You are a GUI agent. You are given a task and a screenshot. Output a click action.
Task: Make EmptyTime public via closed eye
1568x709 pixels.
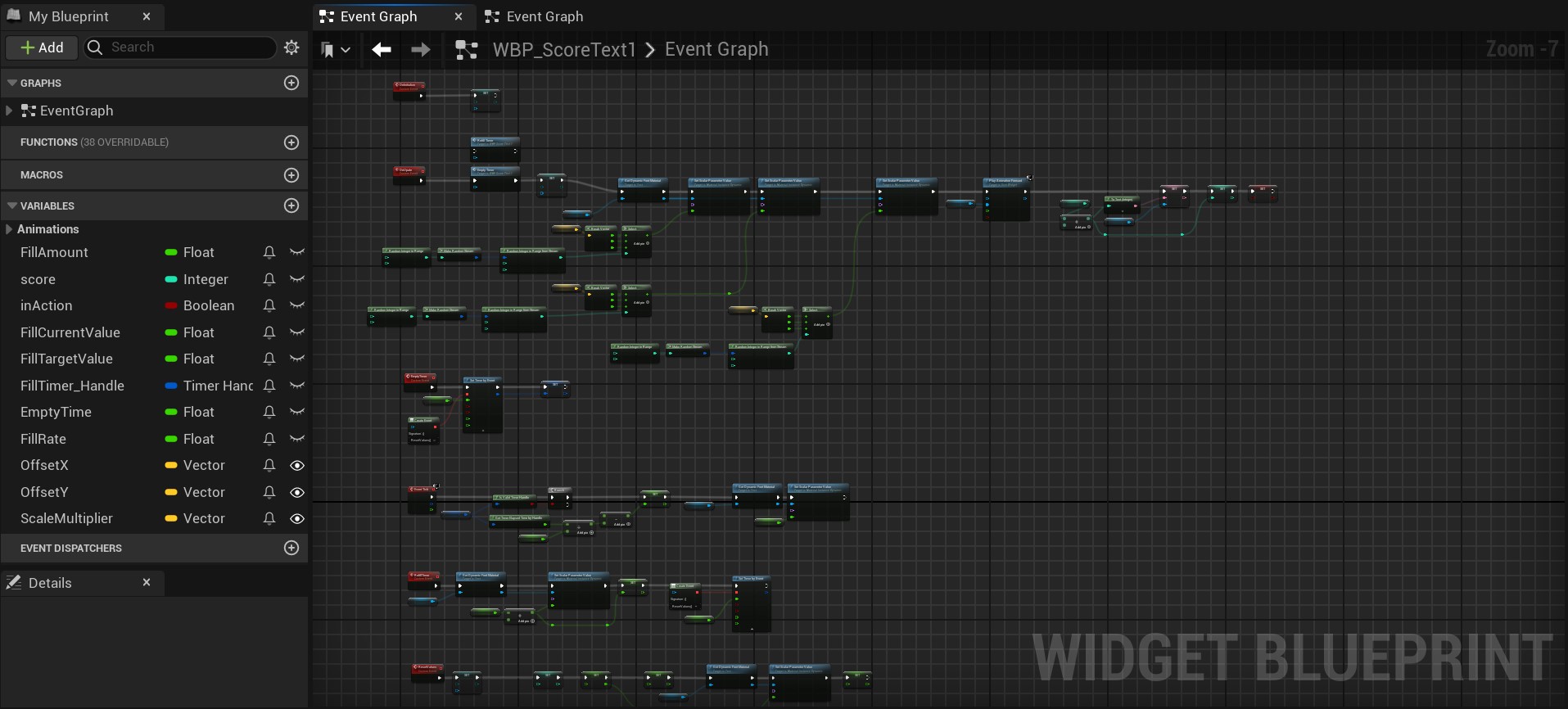[x=297, y=412]
